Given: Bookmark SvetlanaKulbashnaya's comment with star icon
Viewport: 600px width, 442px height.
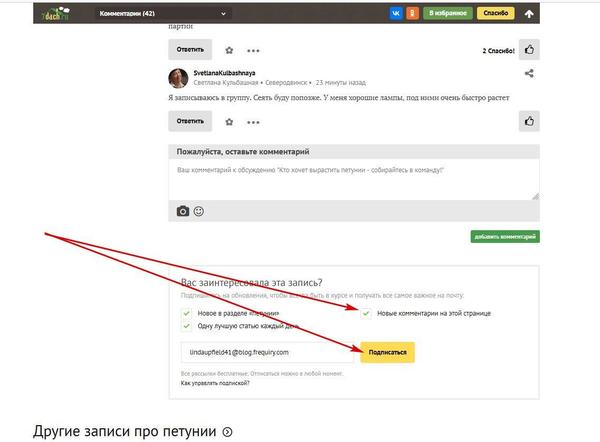Looking at the screenshot, I should 229,122.
